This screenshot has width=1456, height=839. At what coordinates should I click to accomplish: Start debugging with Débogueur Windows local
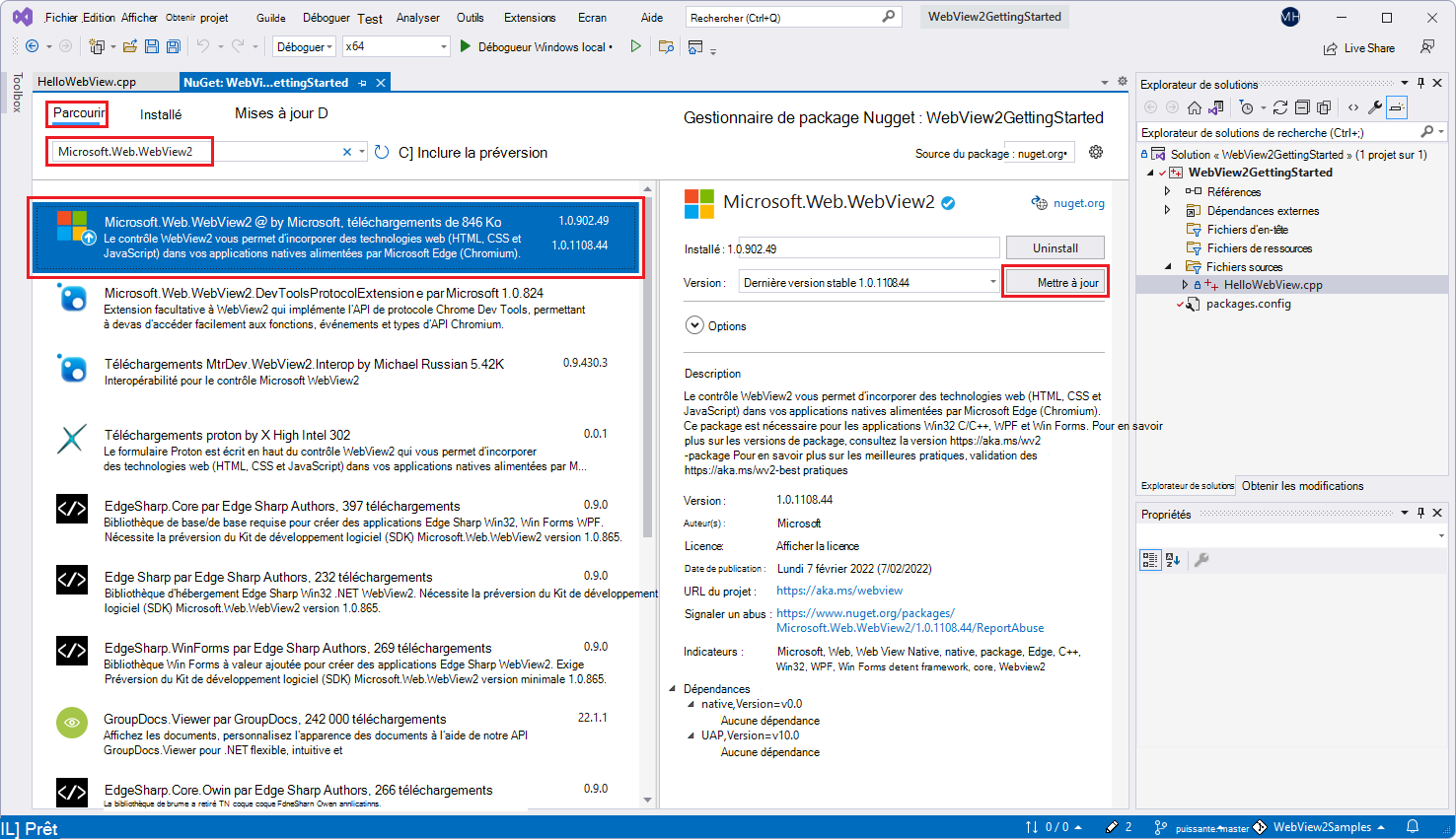538,45
